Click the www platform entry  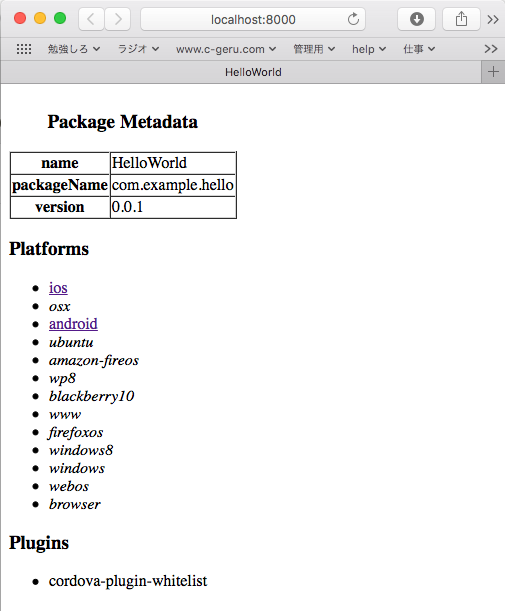pyautogui.click(x=65, y=415)
